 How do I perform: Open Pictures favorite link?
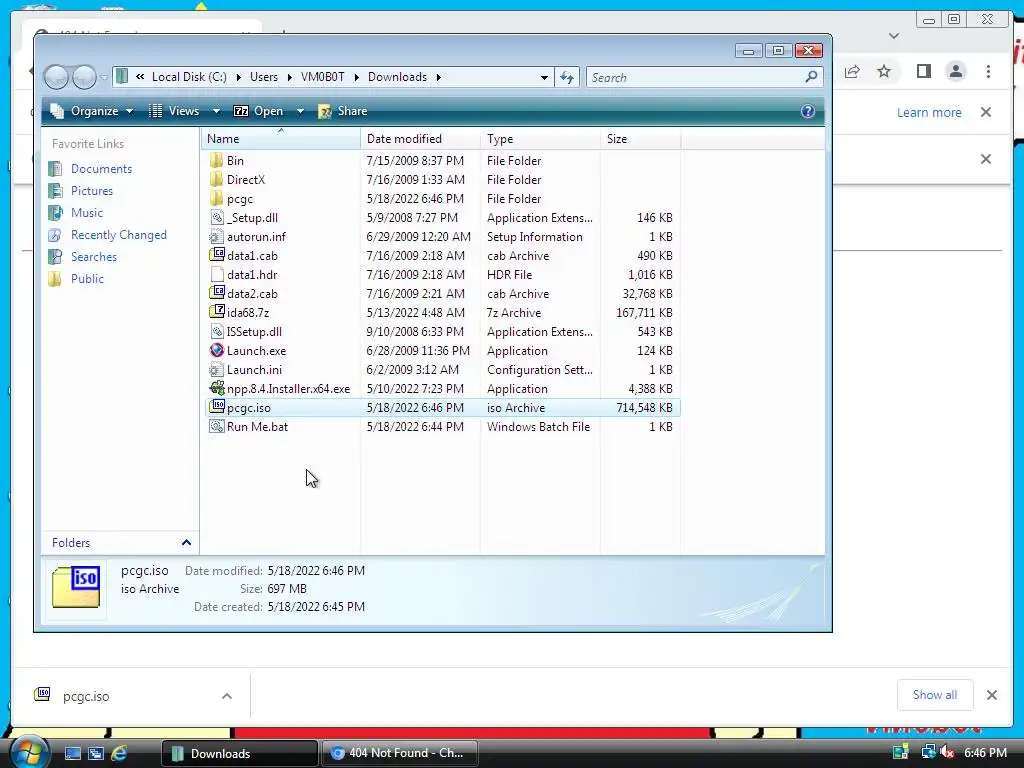91,191
